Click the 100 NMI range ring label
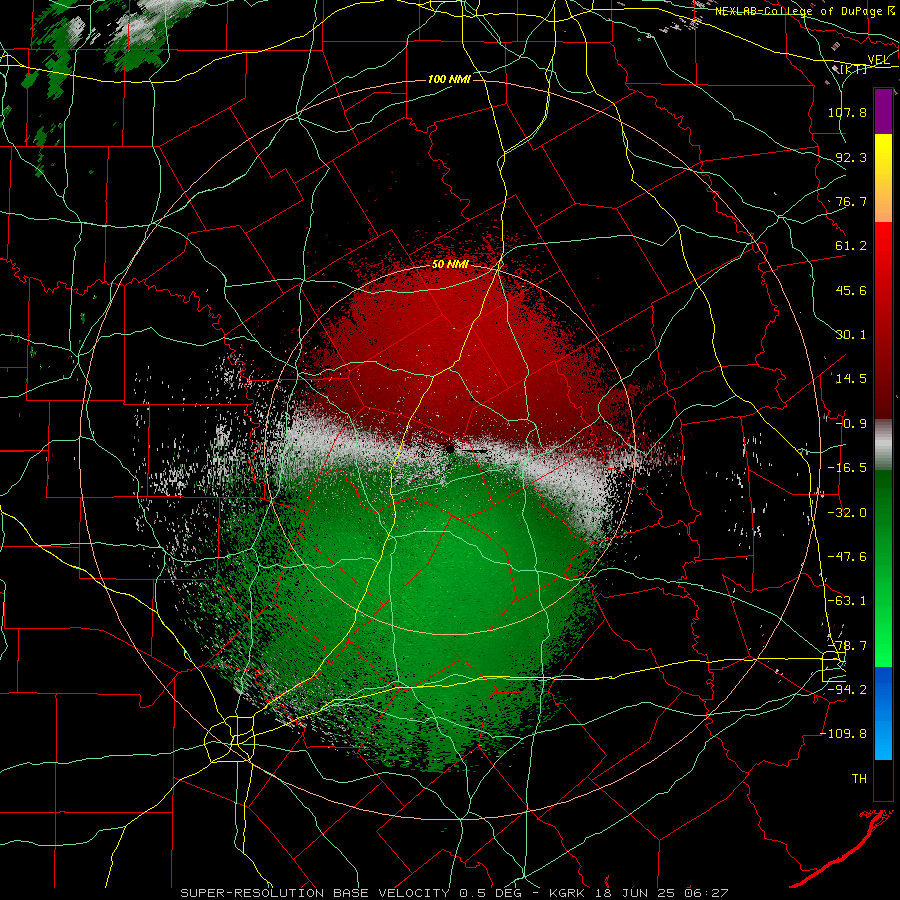The height and width of the screenshot is (900, 900). tap(449, 79)
